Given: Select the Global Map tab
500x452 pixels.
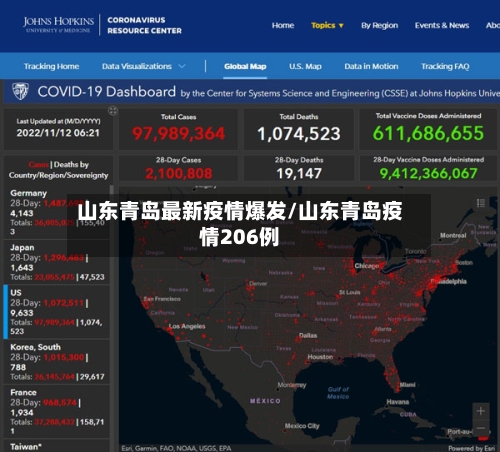Looking at the screenshot, I should point(245,66).
